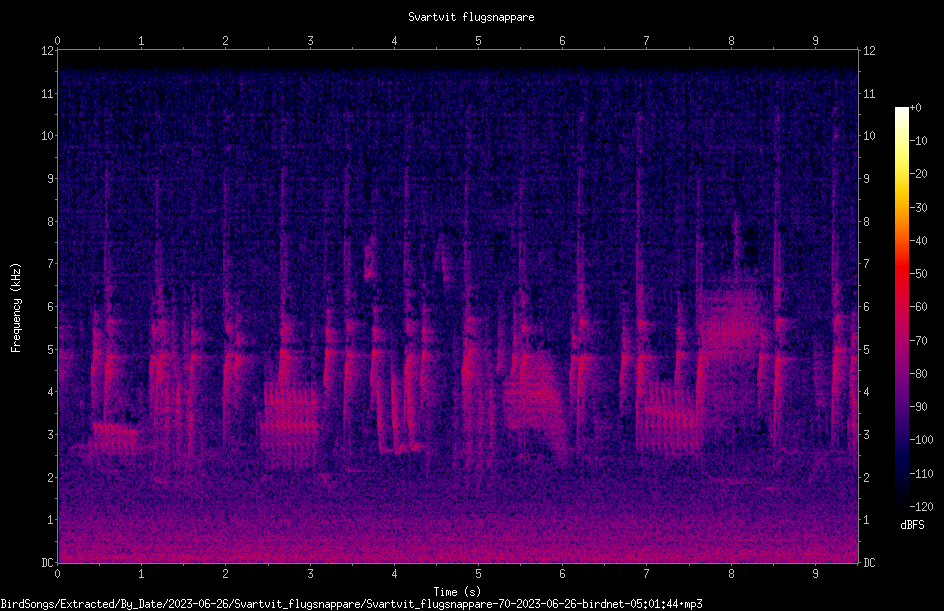
Task: Click the "-70" color scale label
Action: pyautogui.click(x=919, y=341)
